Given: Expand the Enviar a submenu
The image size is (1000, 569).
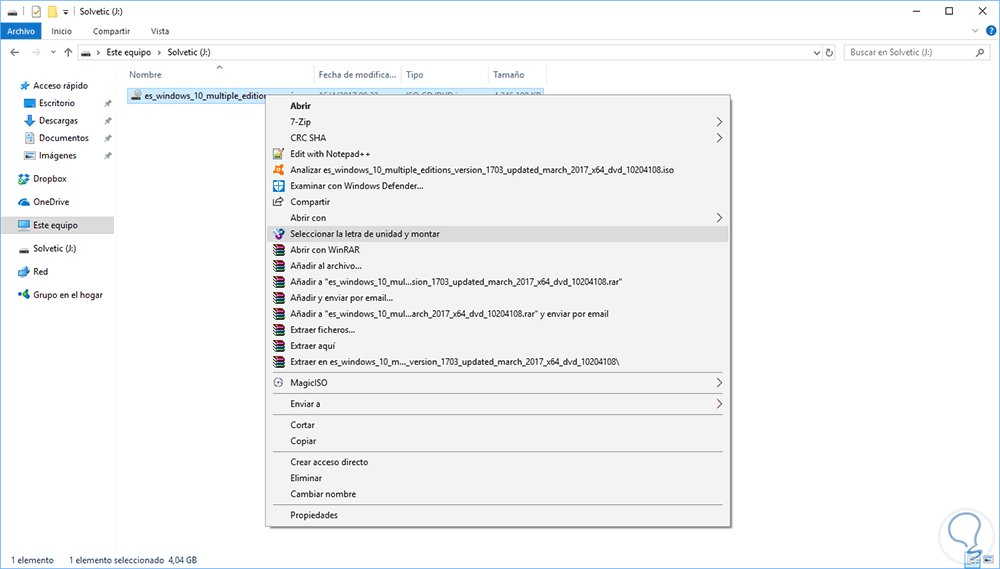Looking at the screenshot, I should 719,404.
